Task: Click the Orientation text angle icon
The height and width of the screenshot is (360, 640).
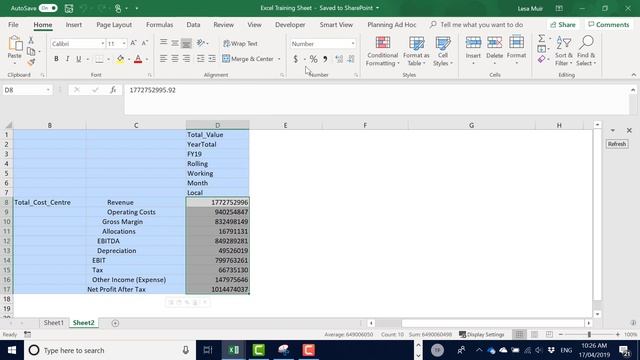Action: click(201, 43)
